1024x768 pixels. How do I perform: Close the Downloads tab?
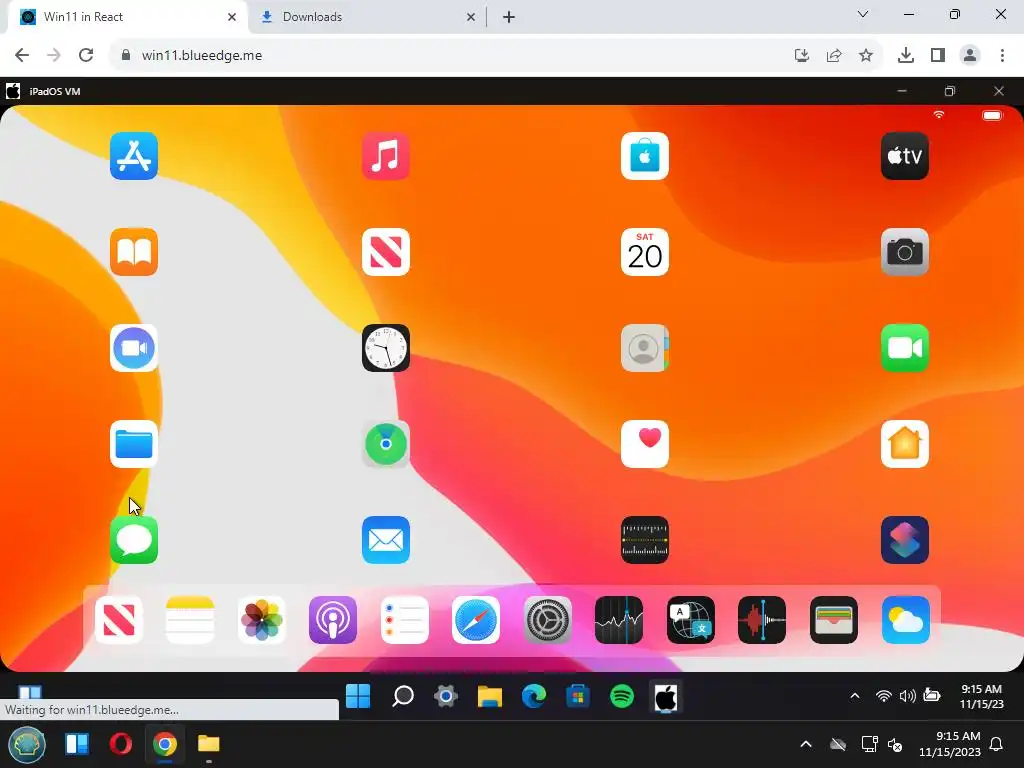click(471, 17)
